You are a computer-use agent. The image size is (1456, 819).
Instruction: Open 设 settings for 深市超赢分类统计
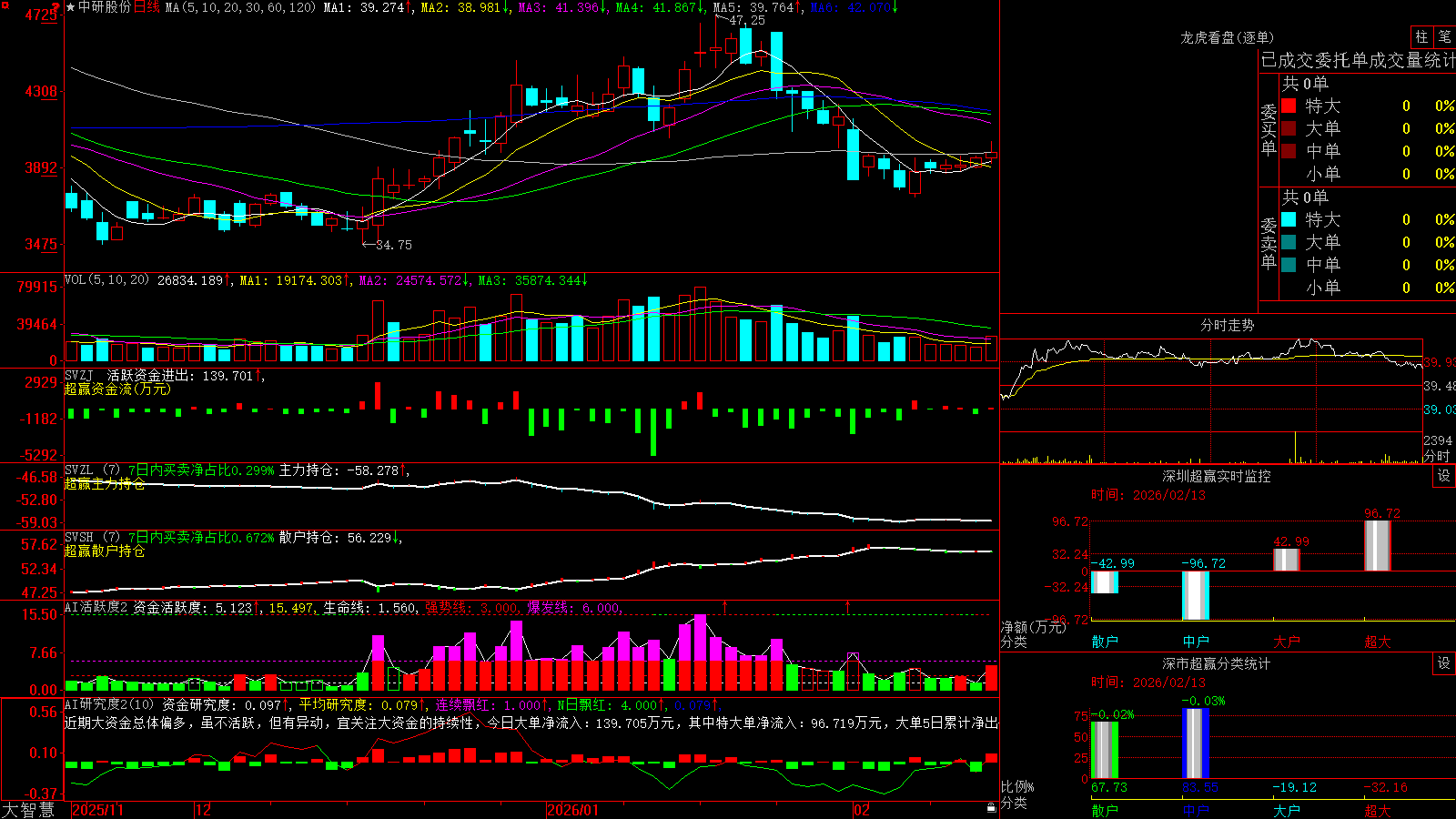(1444, 663)
